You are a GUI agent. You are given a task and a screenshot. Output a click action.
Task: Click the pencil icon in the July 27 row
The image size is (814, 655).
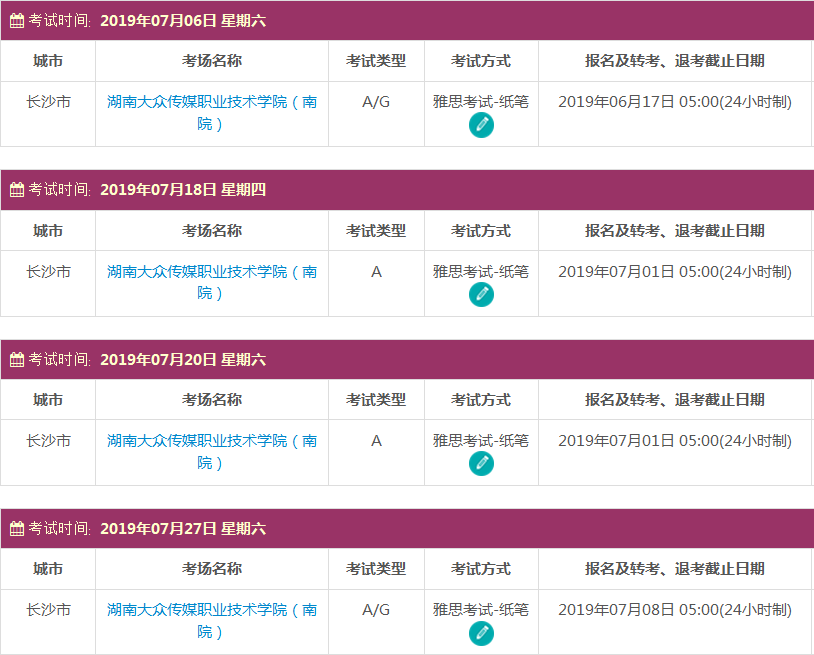481,632
